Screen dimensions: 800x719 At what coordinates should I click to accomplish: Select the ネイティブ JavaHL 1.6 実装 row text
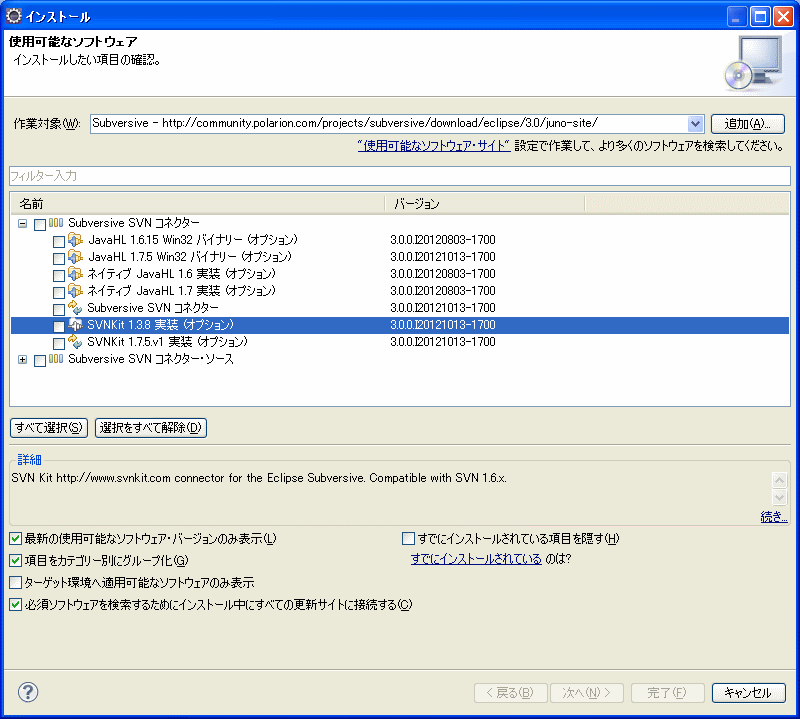(x=182, y=274)
